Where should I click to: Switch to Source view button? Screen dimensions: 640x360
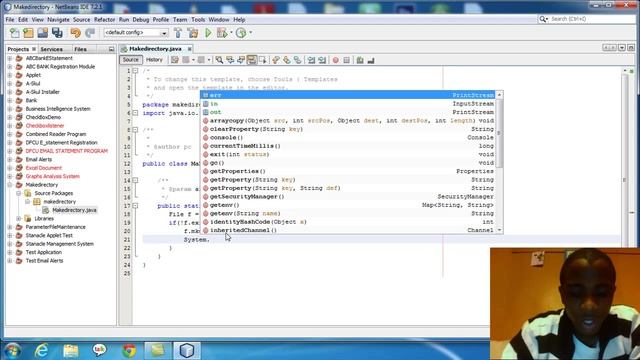click(x=131, y=60)
